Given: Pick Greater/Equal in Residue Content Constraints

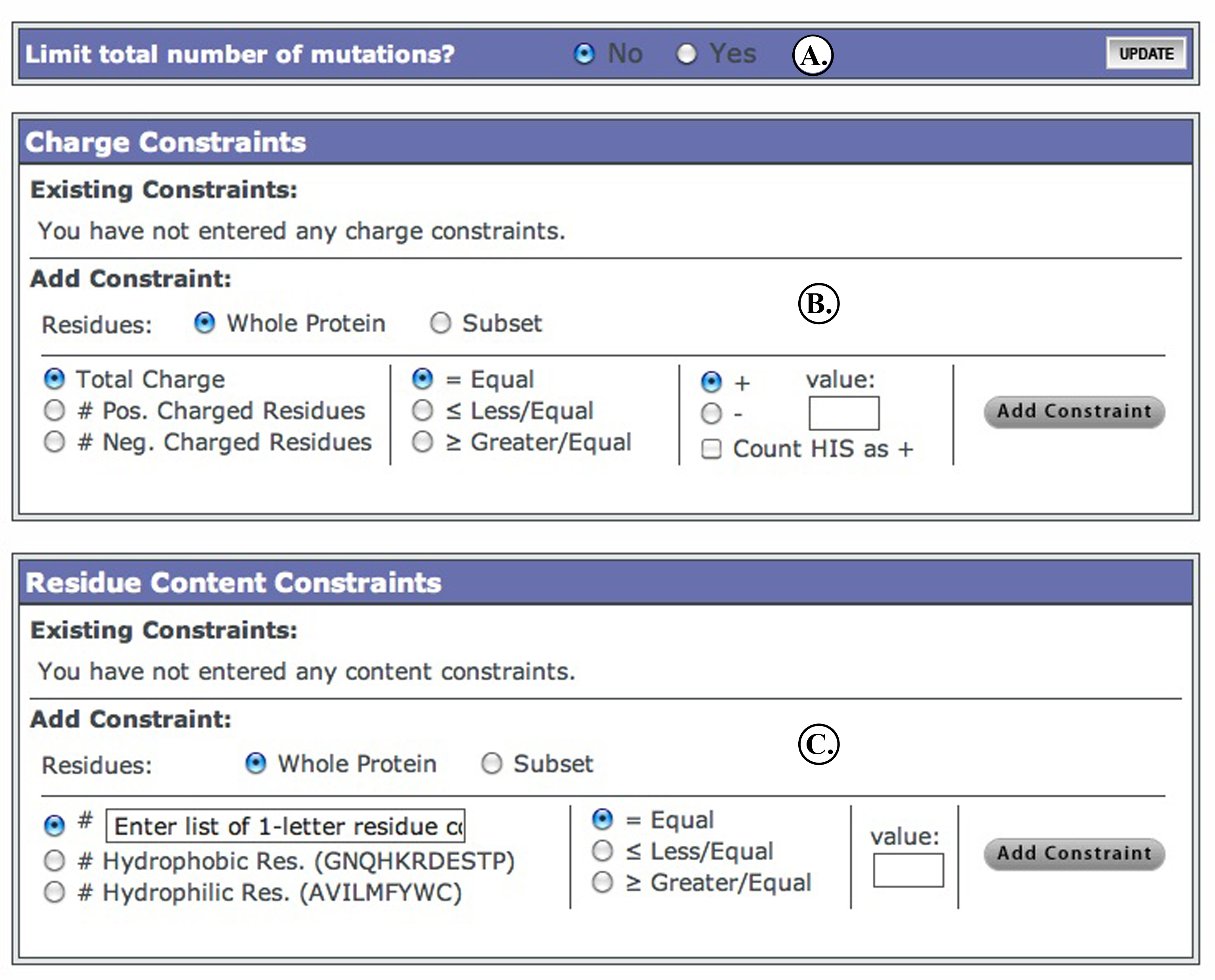Looking at the screenshot, I should click(x=602, y=882).
